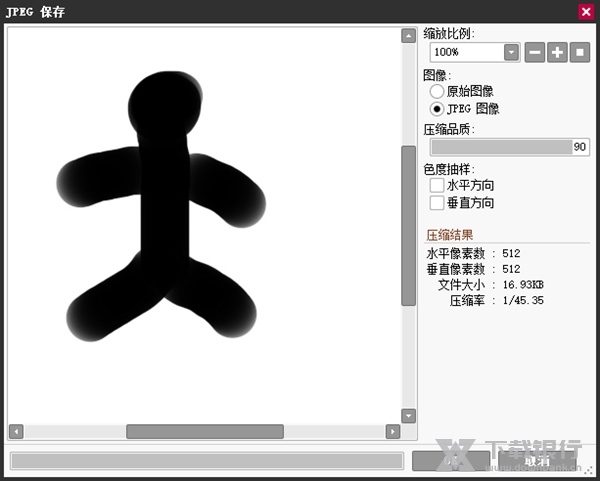
Task: Select the JPEG 图像 radio button
Action: coord(437,108)
